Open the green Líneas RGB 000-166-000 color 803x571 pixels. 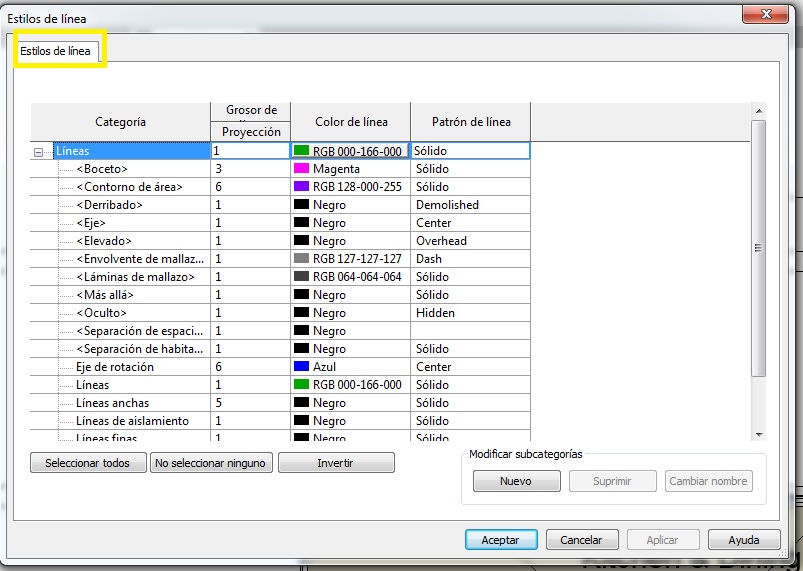pyautogui.click(x=301, y=385)
